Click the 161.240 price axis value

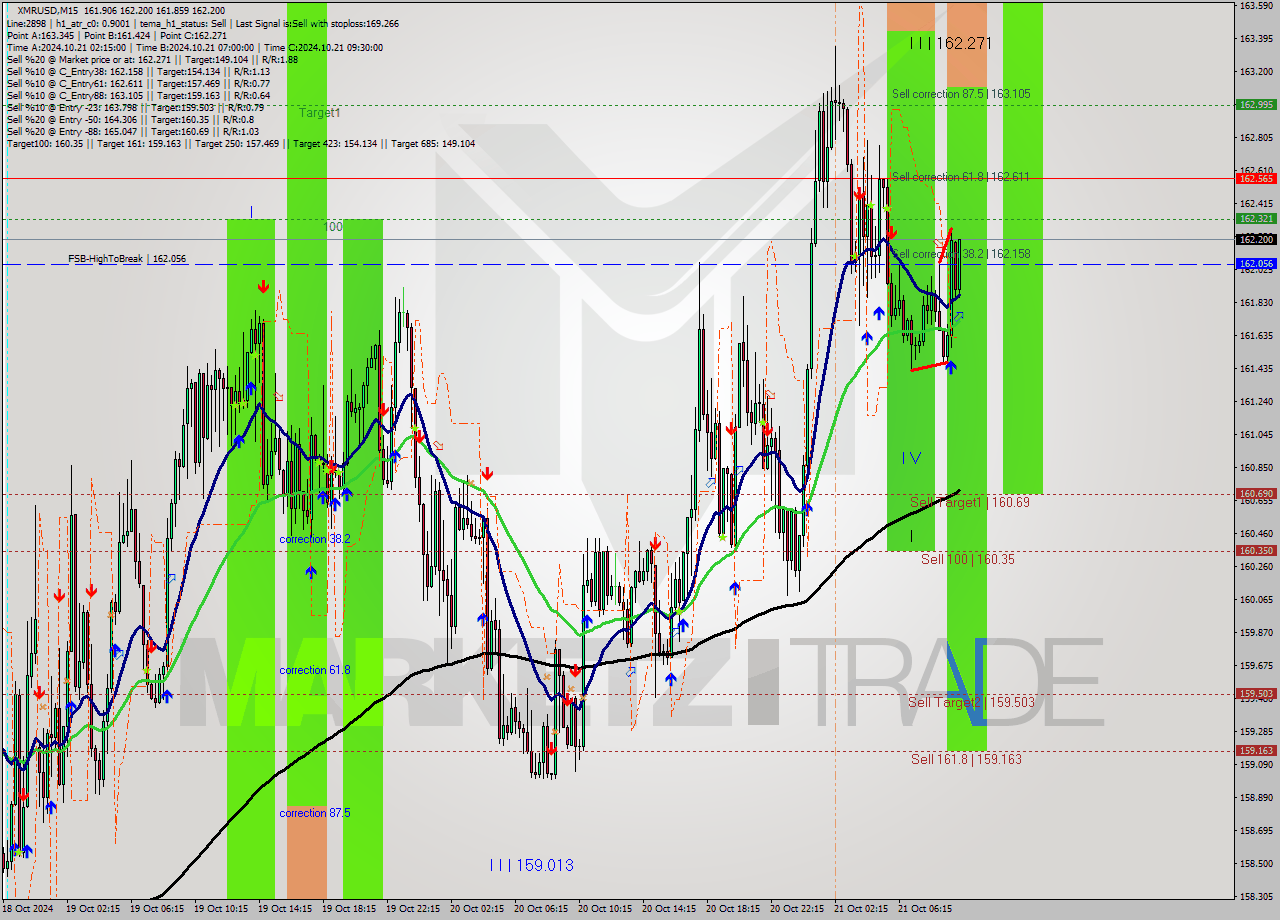pos(1256,401)
